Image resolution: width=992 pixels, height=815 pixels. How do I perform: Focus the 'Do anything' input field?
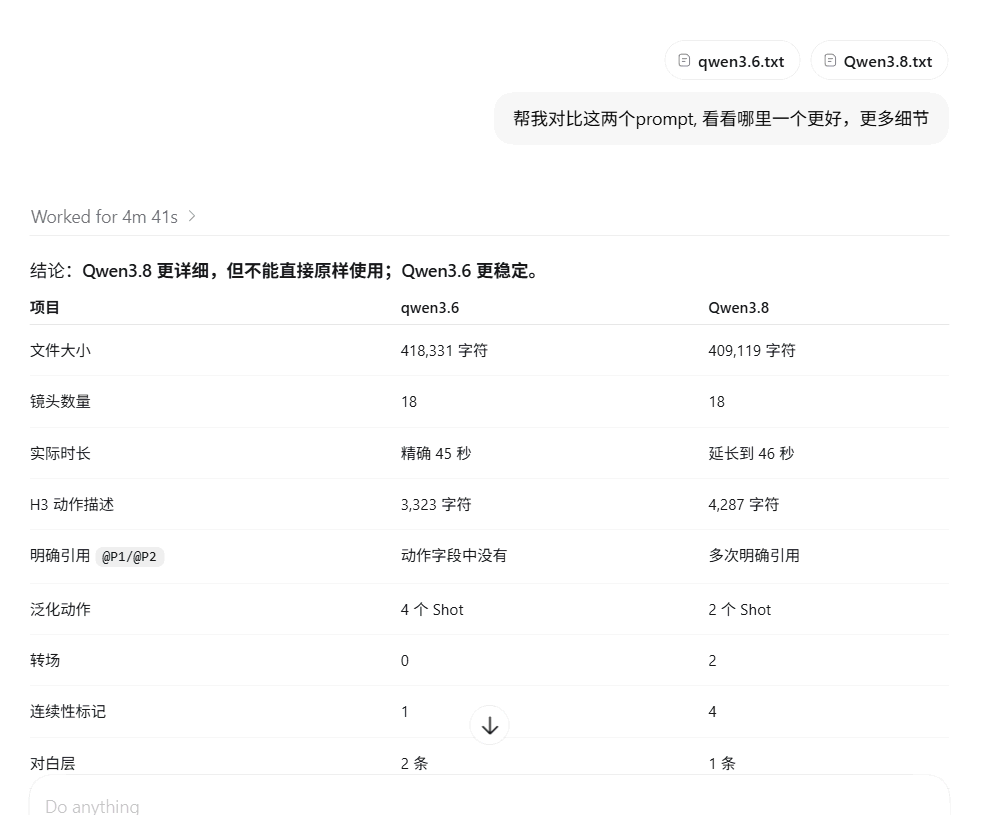(x=489, y=797)
